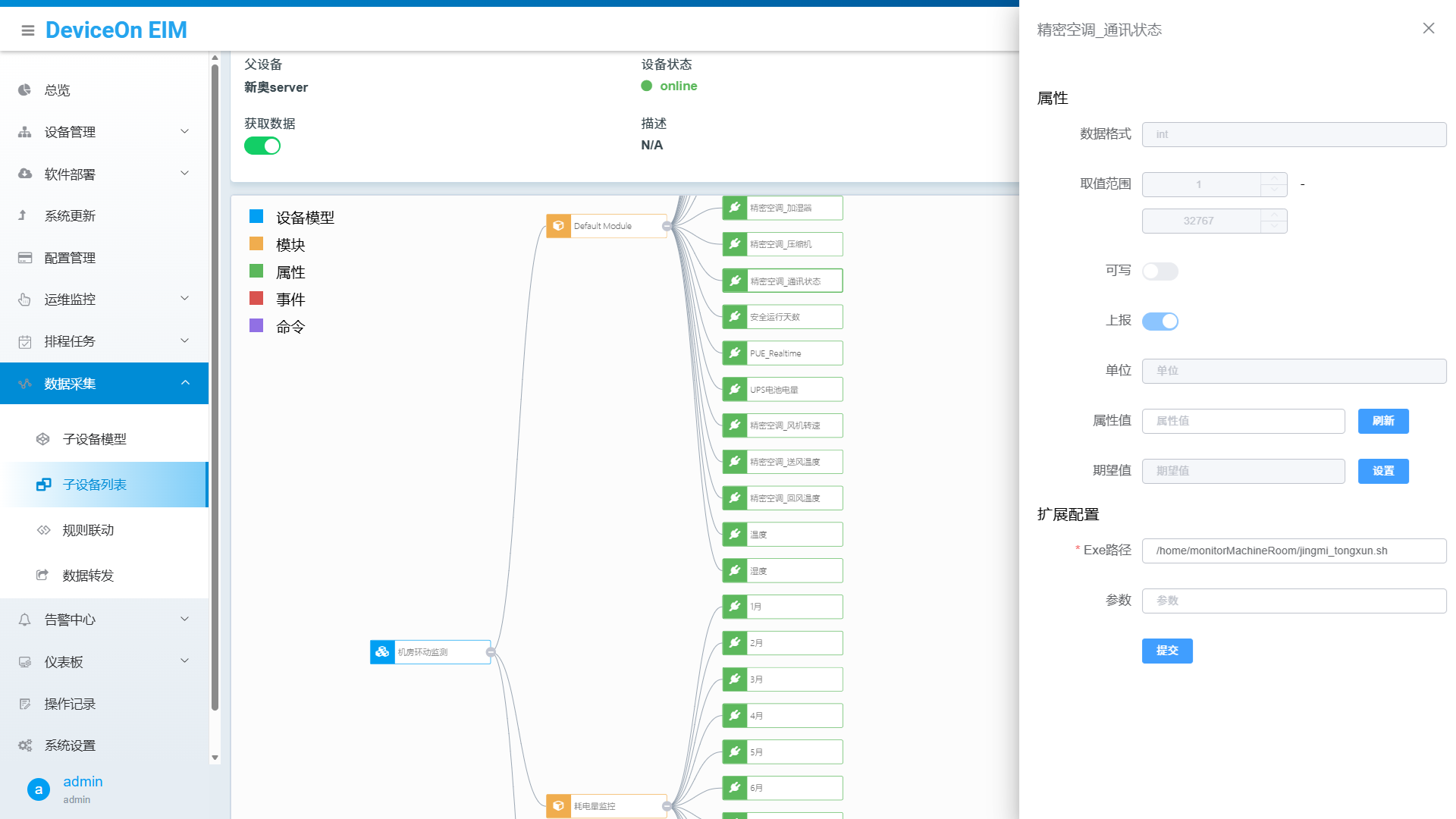Click the Default Module cube icon
The height and width of the screenshot is (819, 1456).
click(558, 226)
